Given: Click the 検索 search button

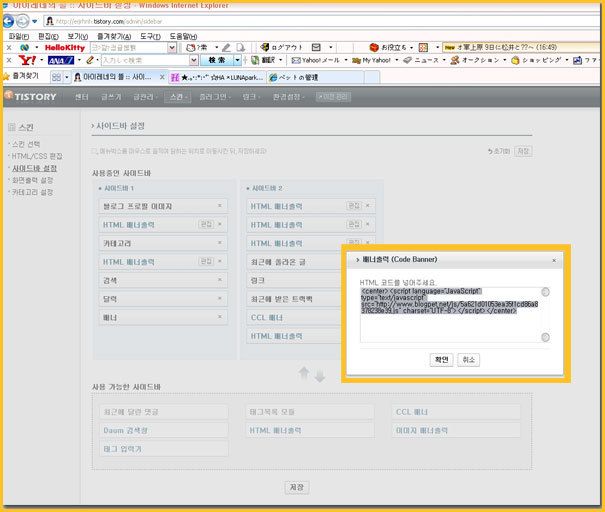Looking at the screenshot, I should [217, 60].
